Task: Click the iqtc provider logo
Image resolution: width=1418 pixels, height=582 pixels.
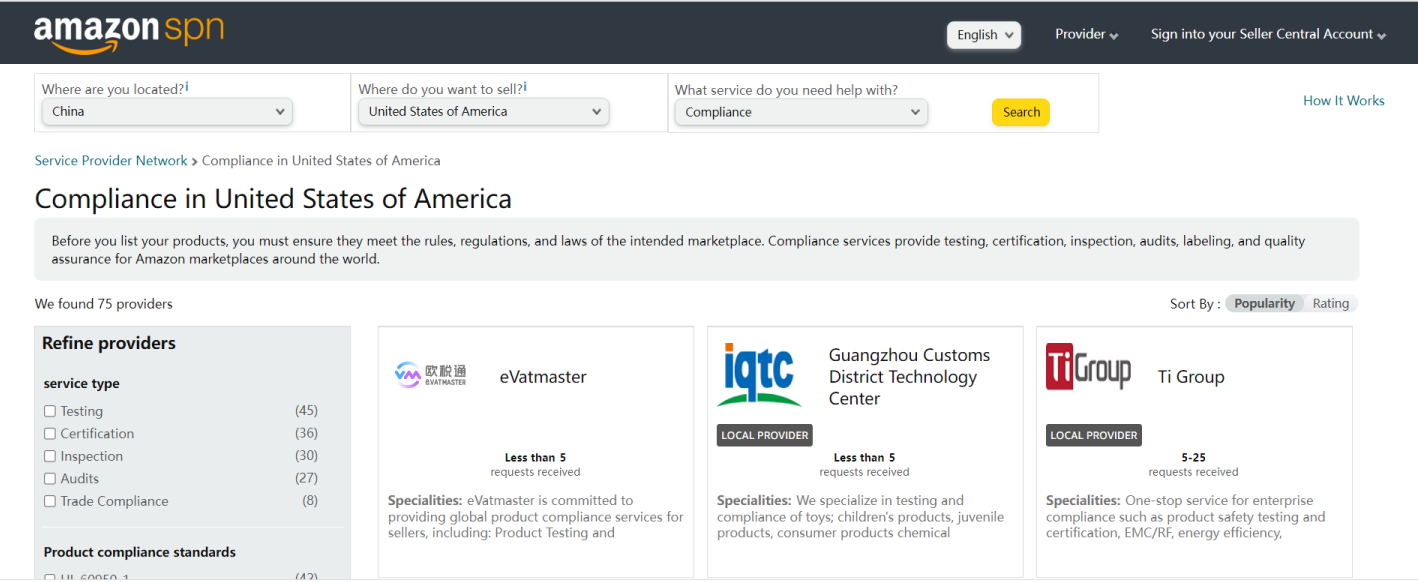Action: pyautogui.click(x=759, y=375)
